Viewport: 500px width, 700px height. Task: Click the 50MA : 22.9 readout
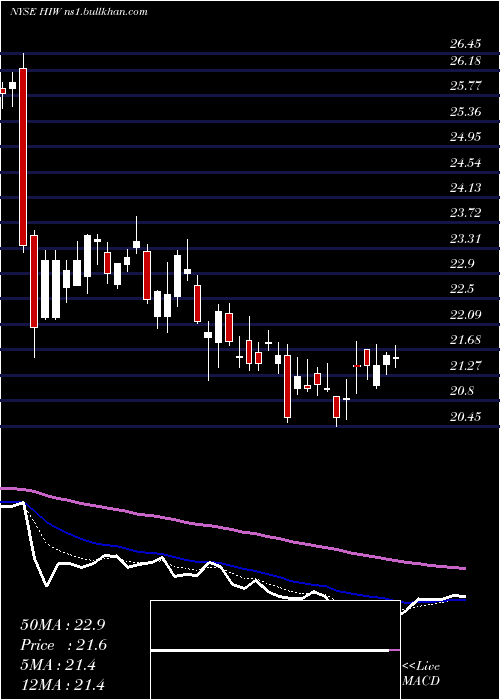tap(63, 625)
